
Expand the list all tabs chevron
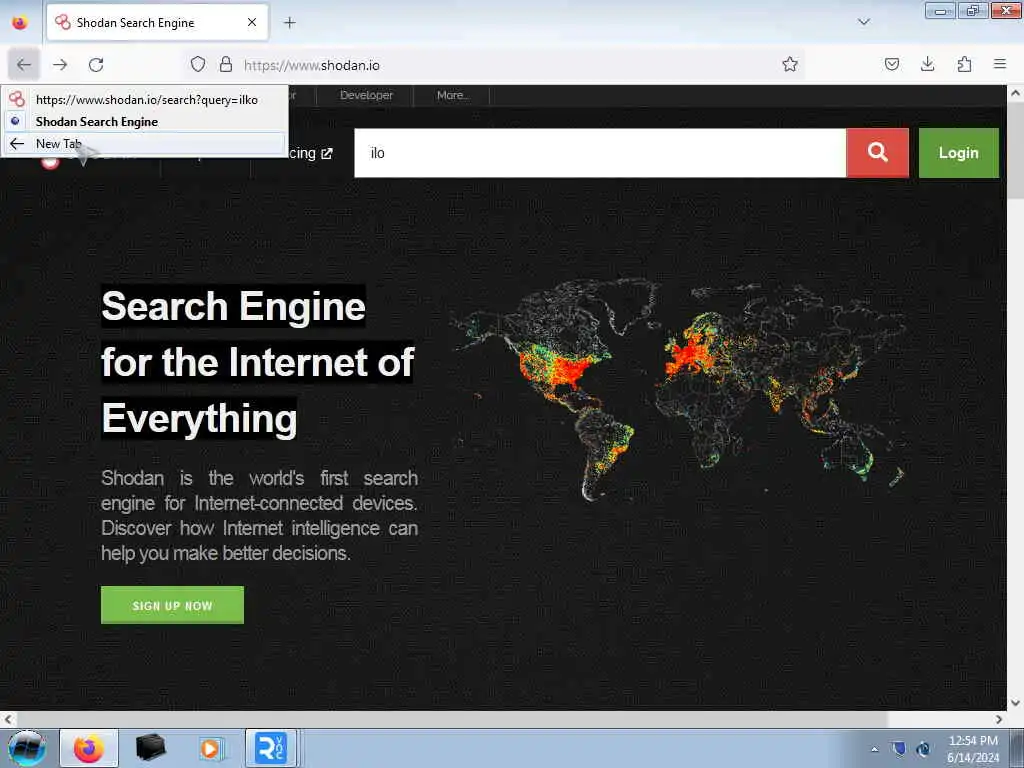[864, 22]
